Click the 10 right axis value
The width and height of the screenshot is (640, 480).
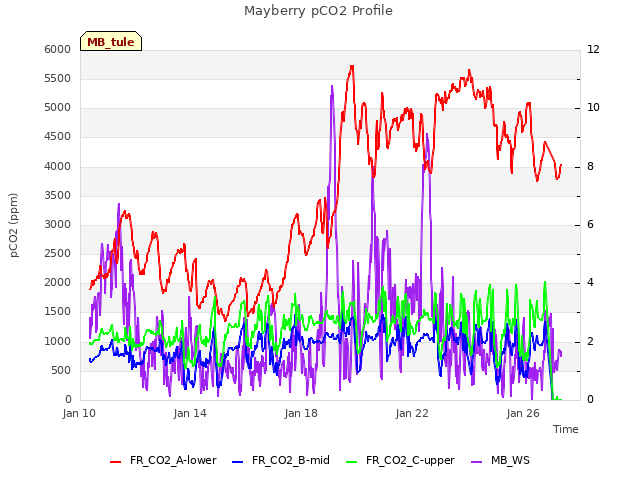(x=593, y=108)
